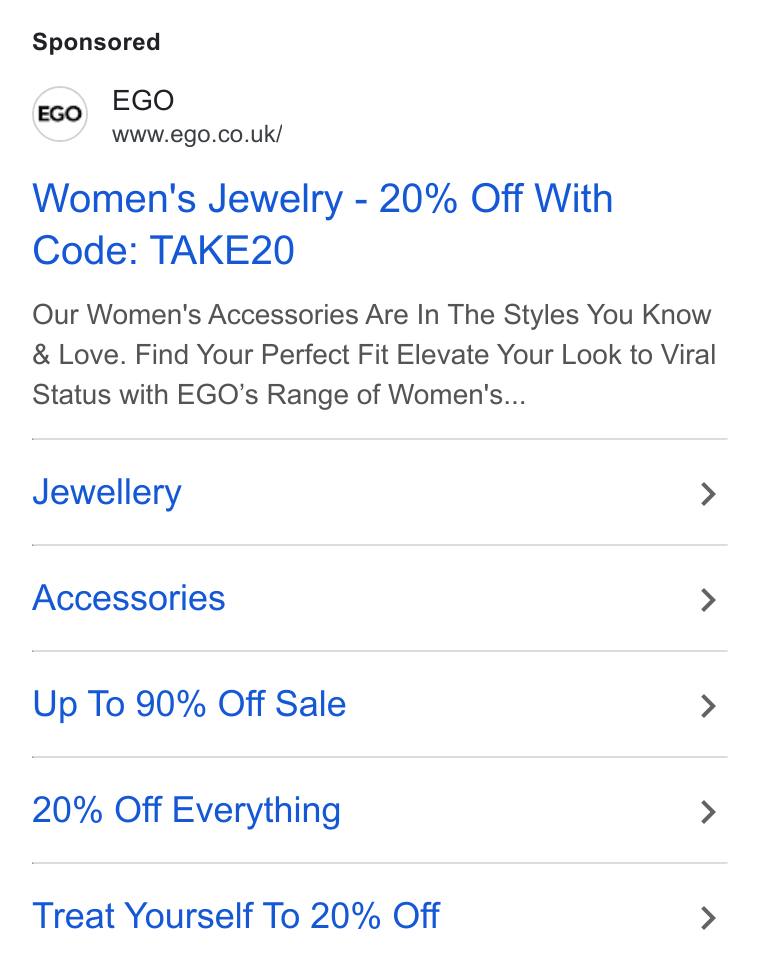Viewport: 760px width, 968px height.
Task: Tap the chevron next to Up To 90% Off Sale
Action: [x=709, y=706]
